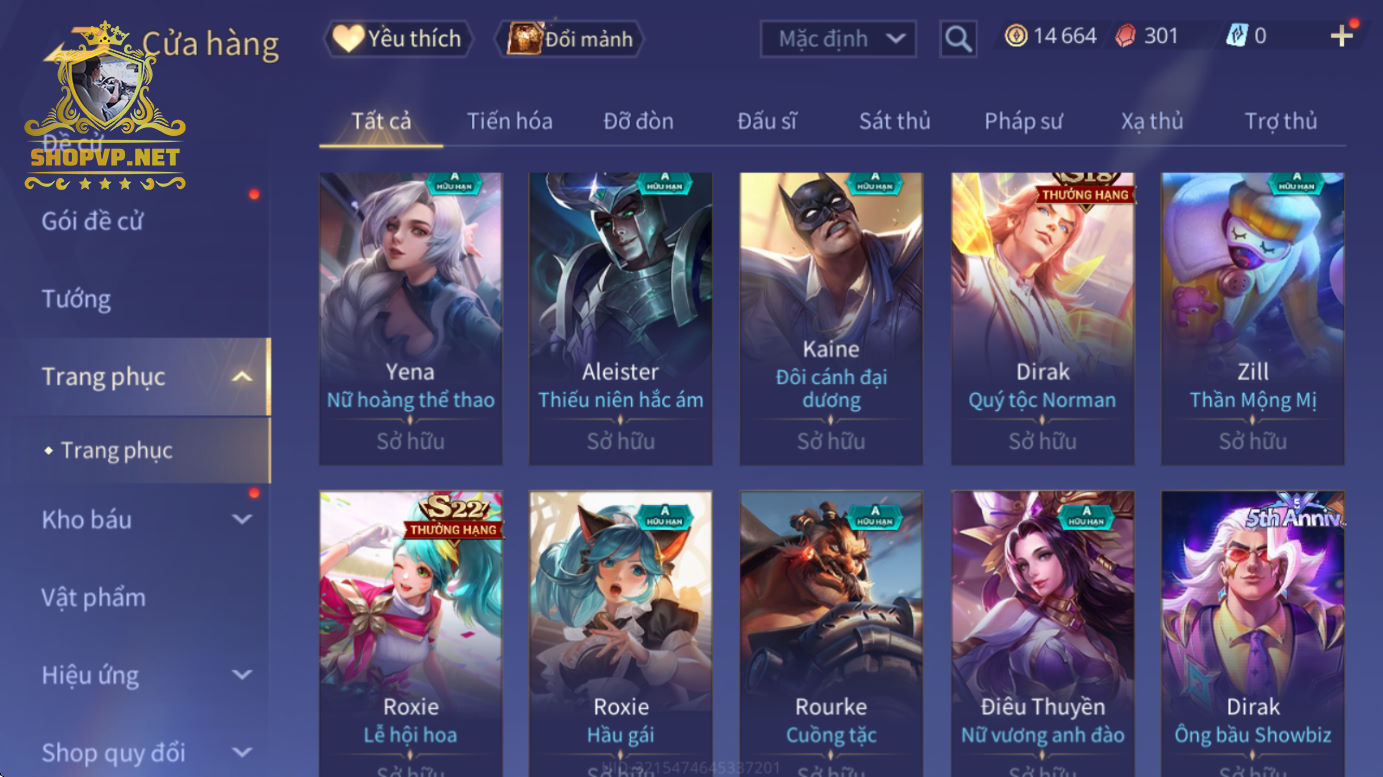Click the red ruby currency icon
This screenshot has width=1383, height=777.
pos(1125,36)
